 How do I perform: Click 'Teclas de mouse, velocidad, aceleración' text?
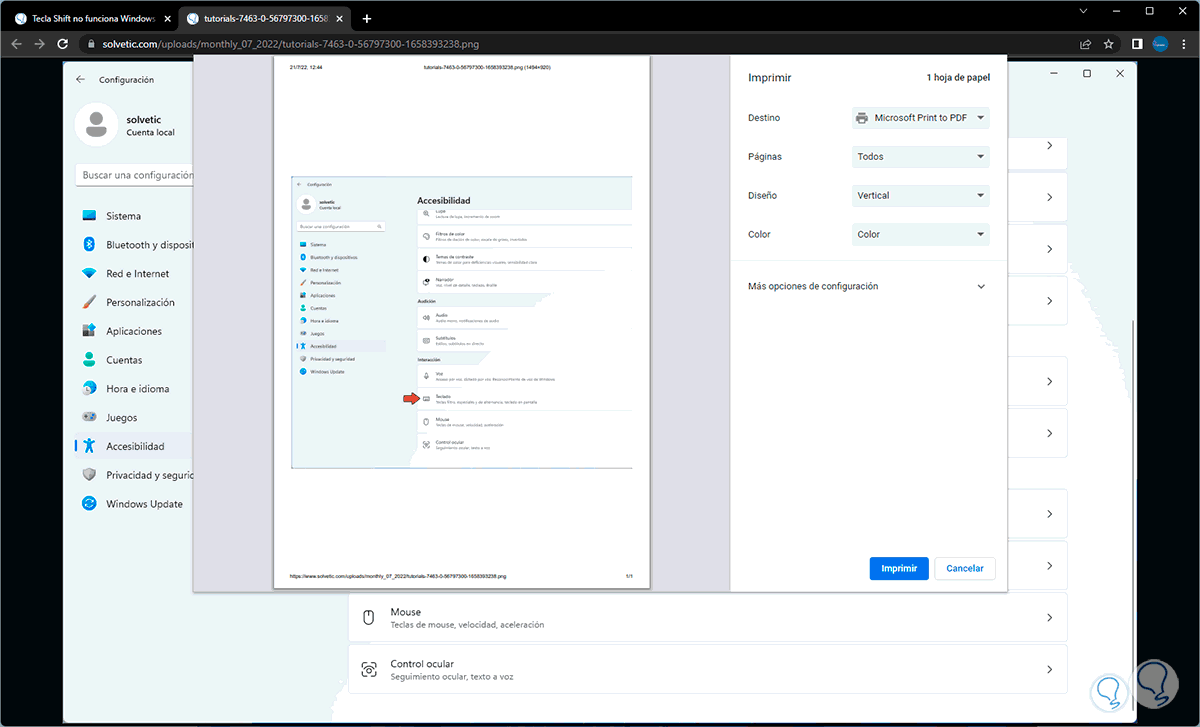467,625
